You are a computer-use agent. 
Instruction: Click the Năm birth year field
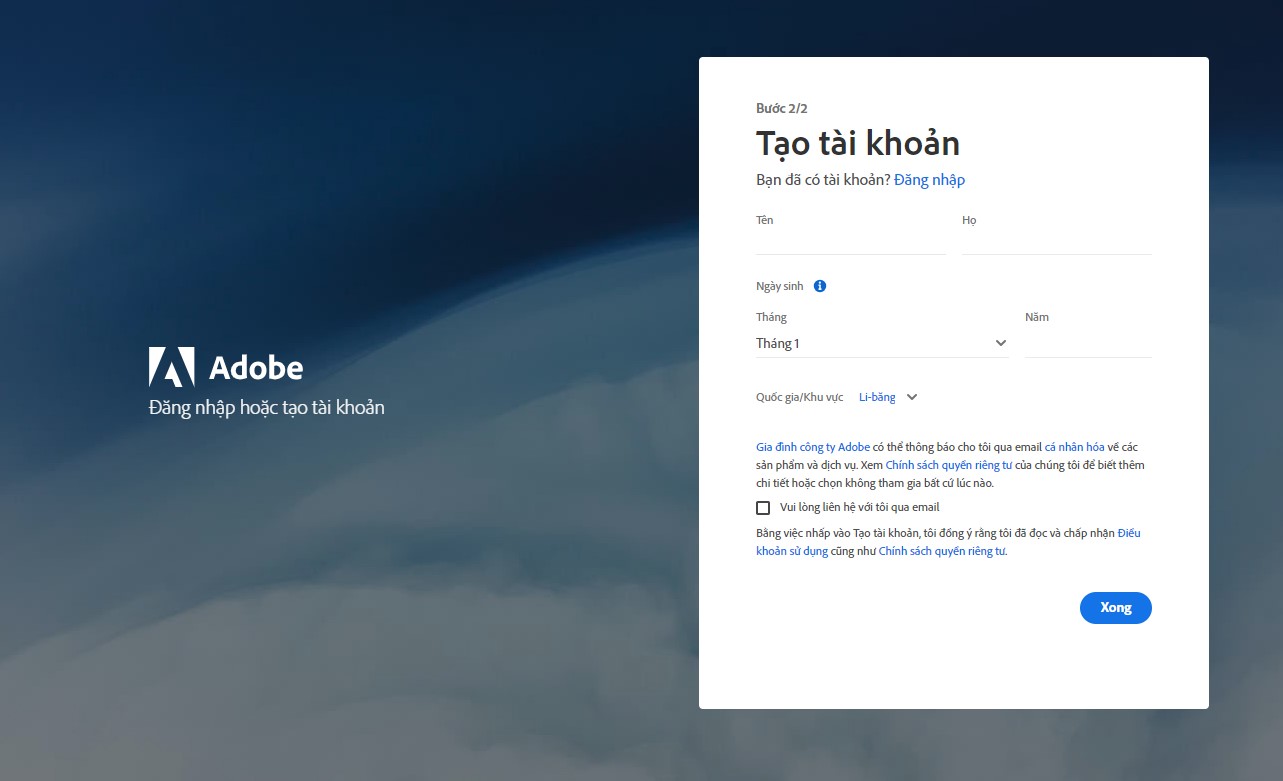click(x=1087, y=344)
